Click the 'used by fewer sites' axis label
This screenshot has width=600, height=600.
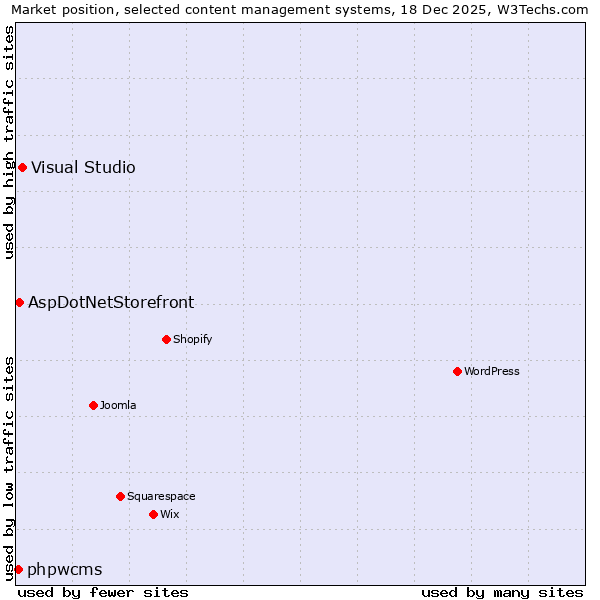click(x=103, y=592)
